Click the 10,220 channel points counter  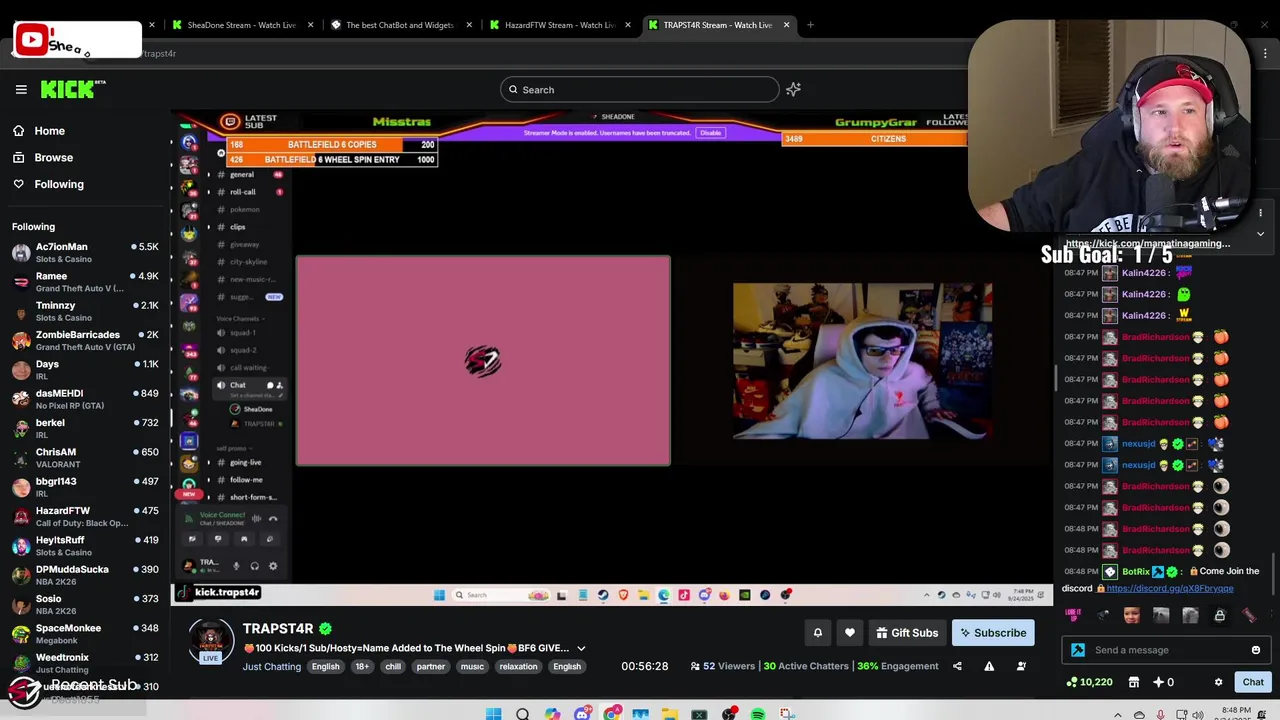click(x=1090, y=682)
